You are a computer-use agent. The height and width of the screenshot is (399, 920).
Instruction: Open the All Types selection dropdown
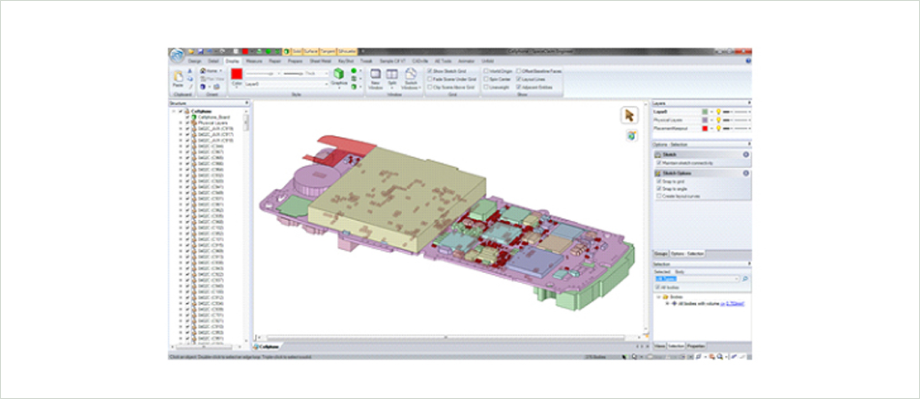pyautogui.click(x=697, y=279)
